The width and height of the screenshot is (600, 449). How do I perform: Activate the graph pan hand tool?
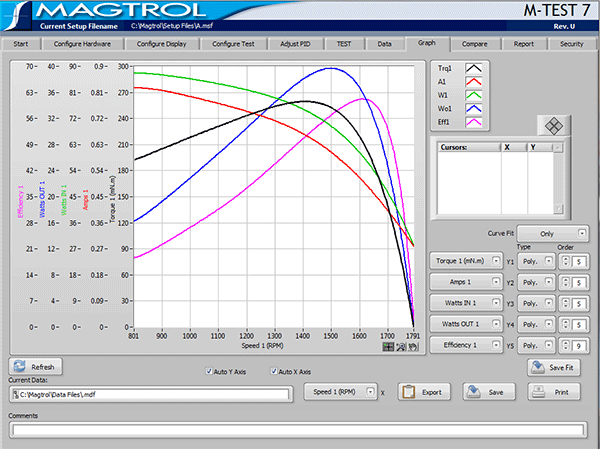pyautogui.click(x=413, y=346)
